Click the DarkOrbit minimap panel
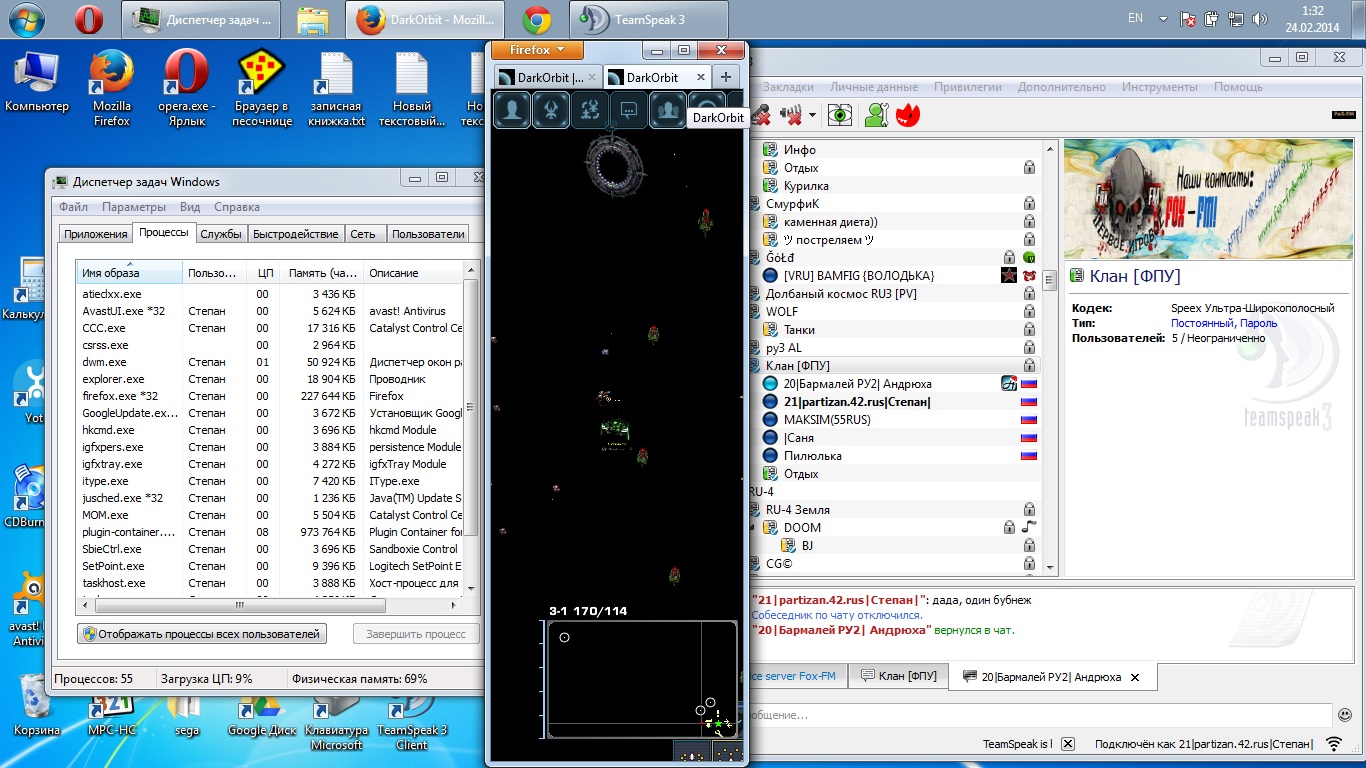Viewport: 1366px width, 768px height. 642,679
